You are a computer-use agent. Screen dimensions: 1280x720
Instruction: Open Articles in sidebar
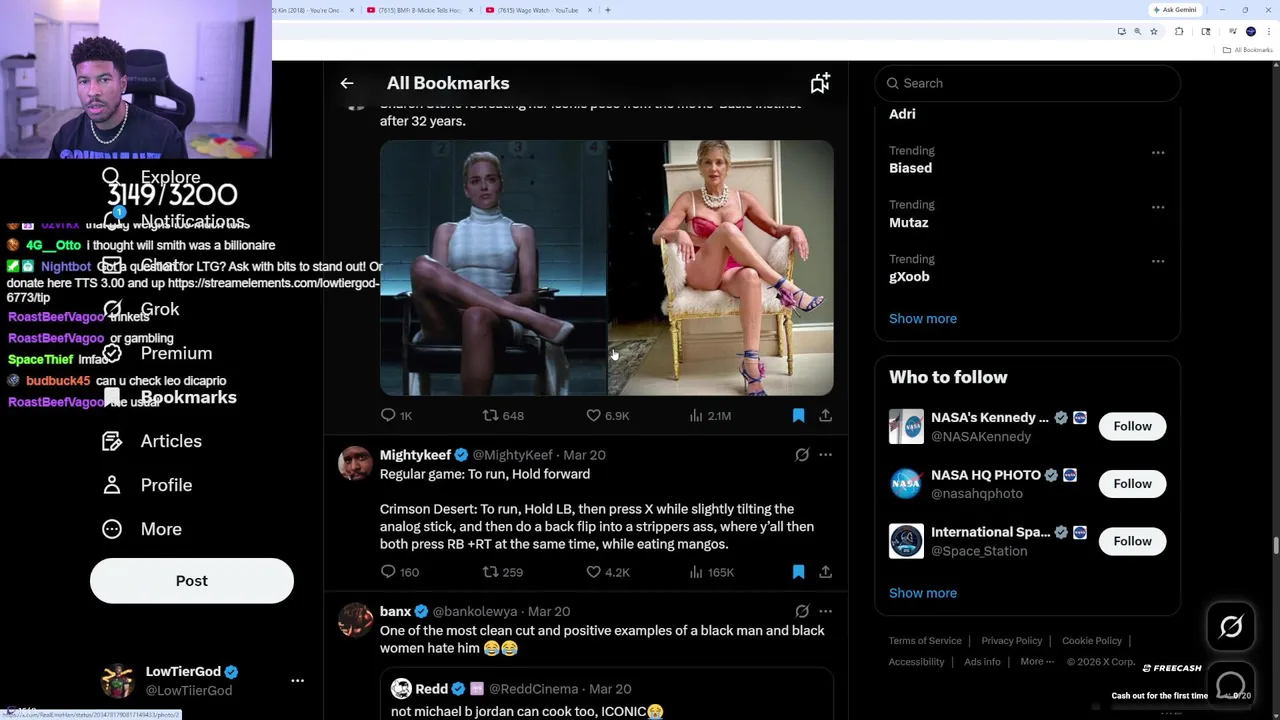pos(152,441)
